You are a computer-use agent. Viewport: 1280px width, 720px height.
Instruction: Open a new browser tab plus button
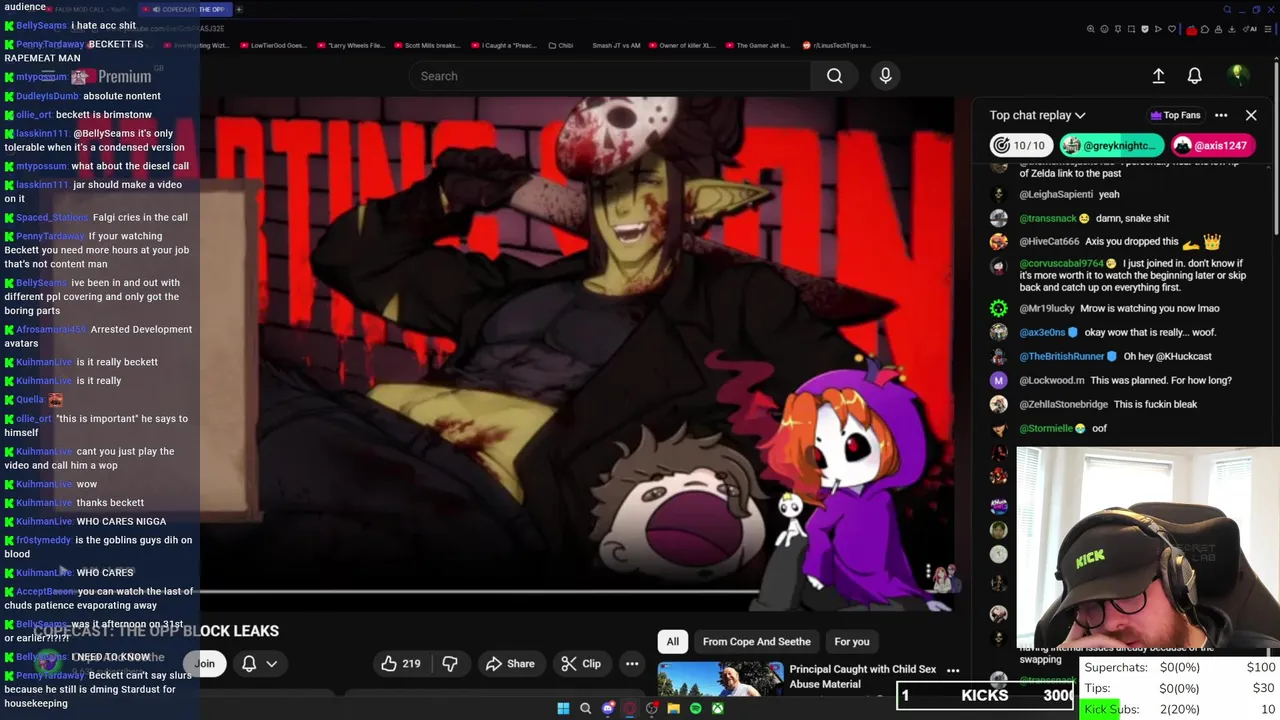click(239, 9)
